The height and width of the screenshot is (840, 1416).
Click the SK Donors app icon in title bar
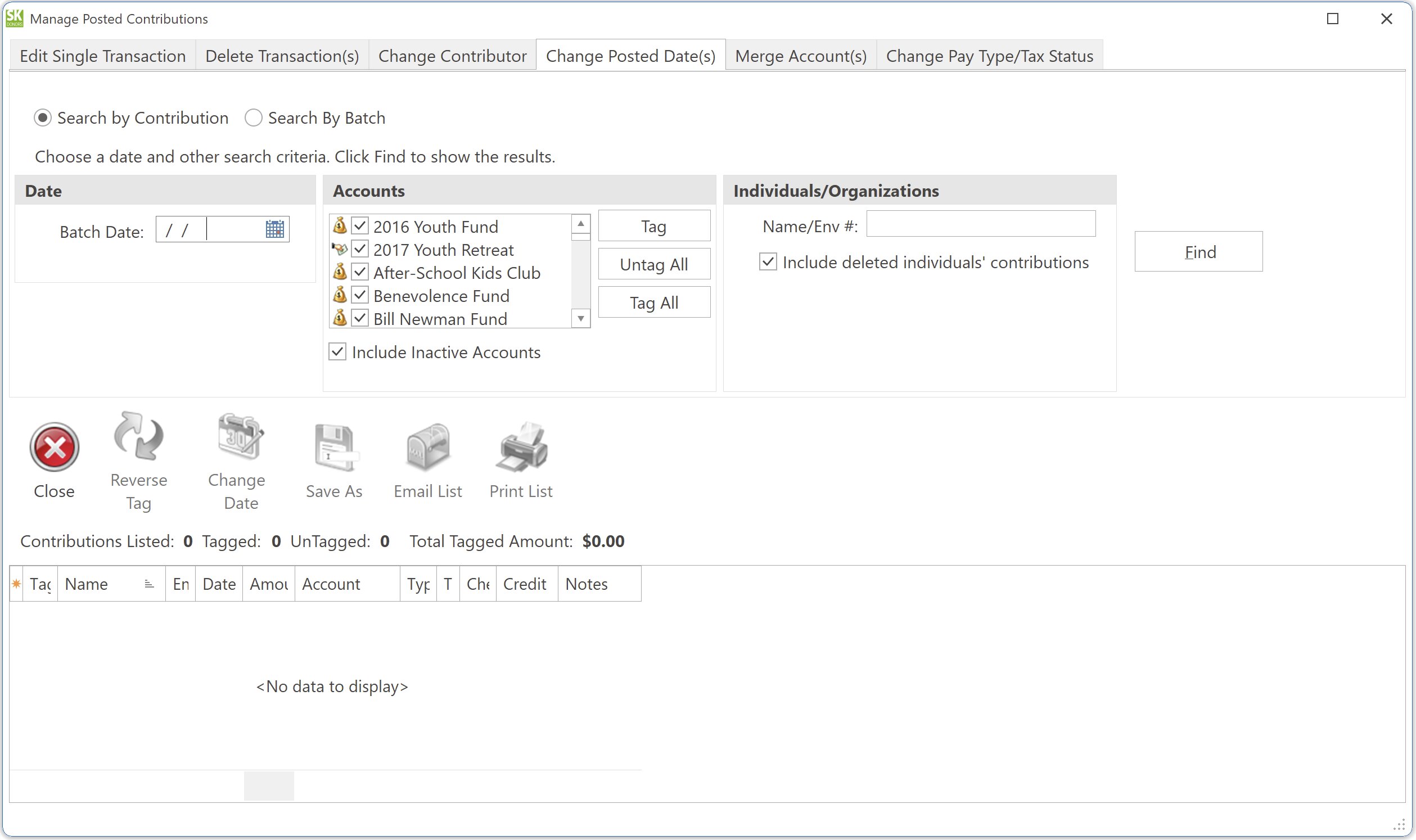coord(14,18)
